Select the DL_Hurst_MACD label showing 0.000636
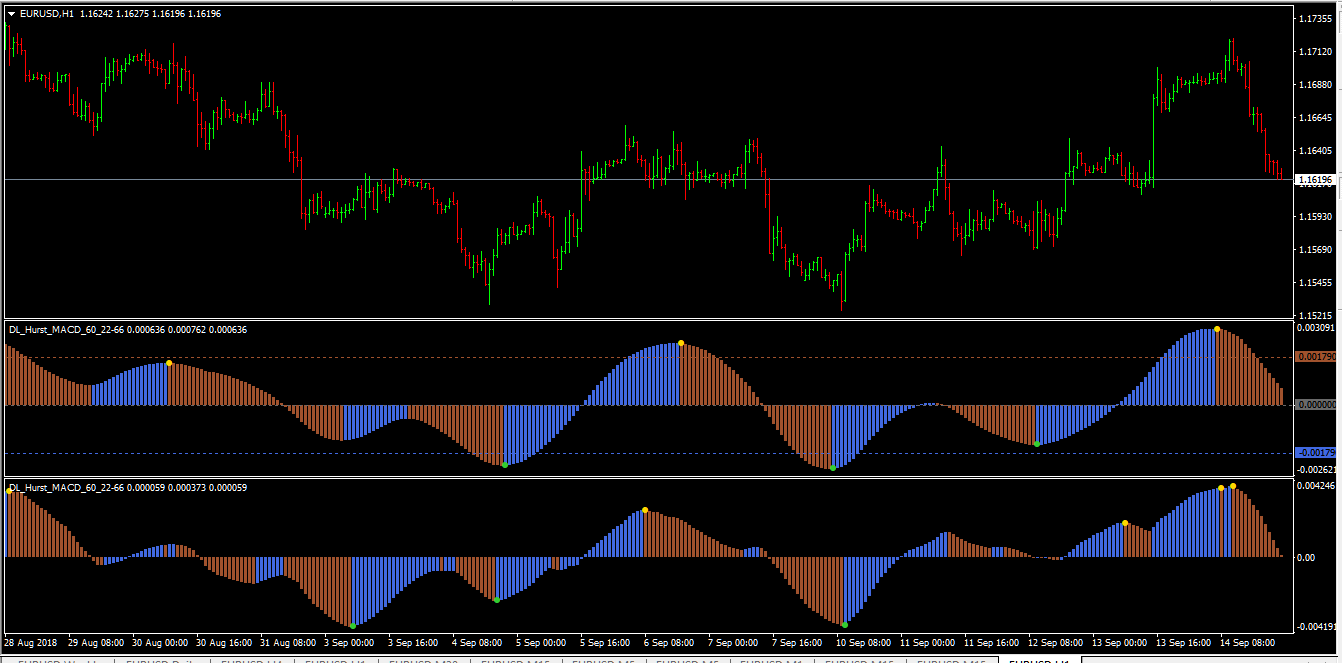 128,330
